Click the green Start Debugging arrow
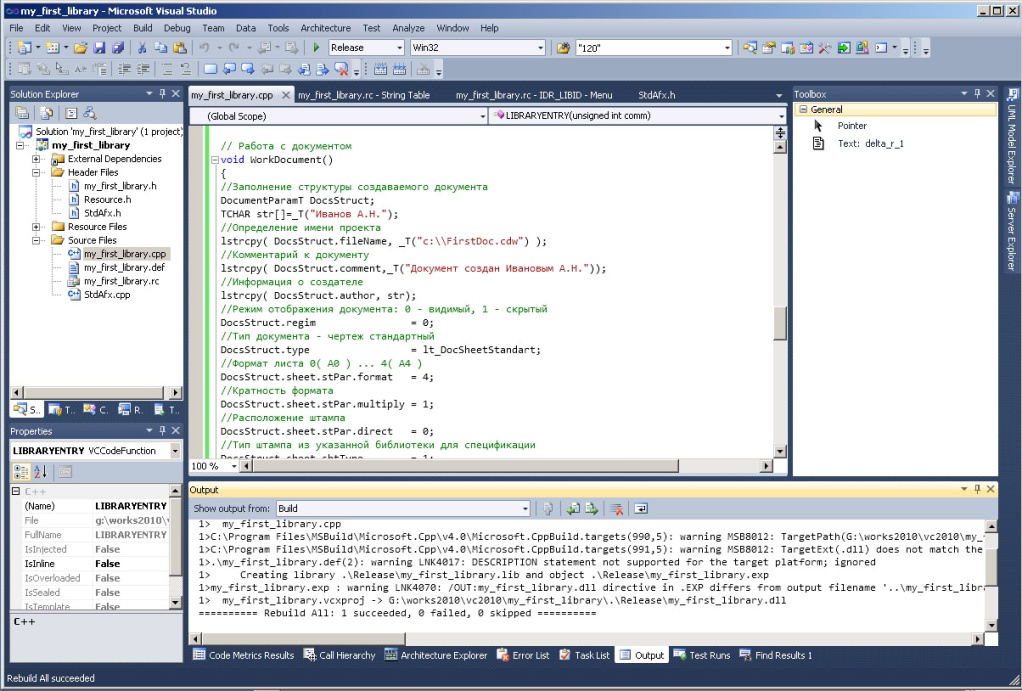 point(316,48)
